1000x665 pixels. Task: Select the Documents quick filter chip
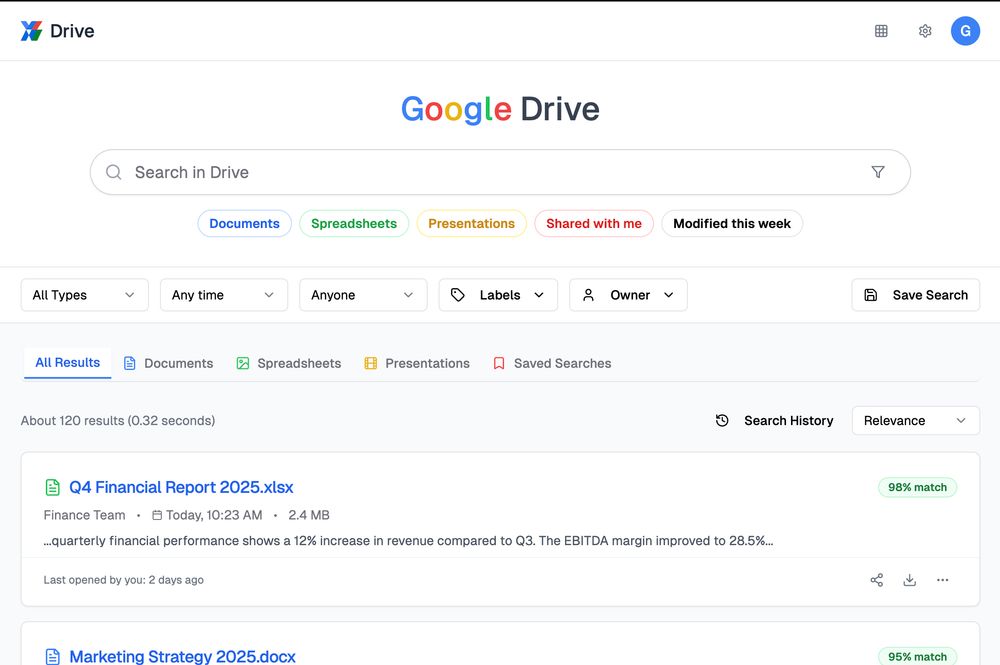(x=244, y=223)
